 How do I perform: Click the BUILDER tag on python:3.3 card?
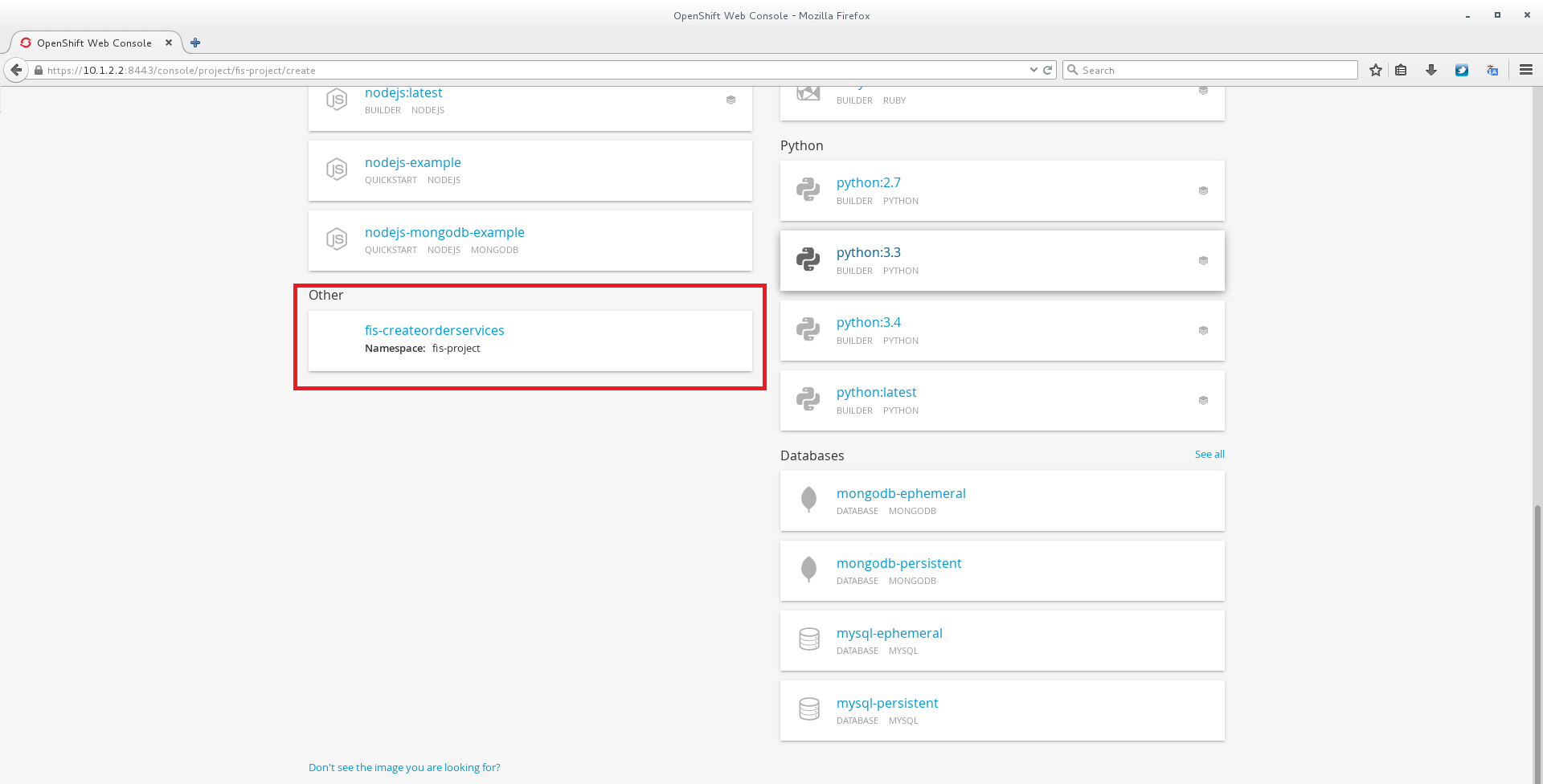[854, 271]
